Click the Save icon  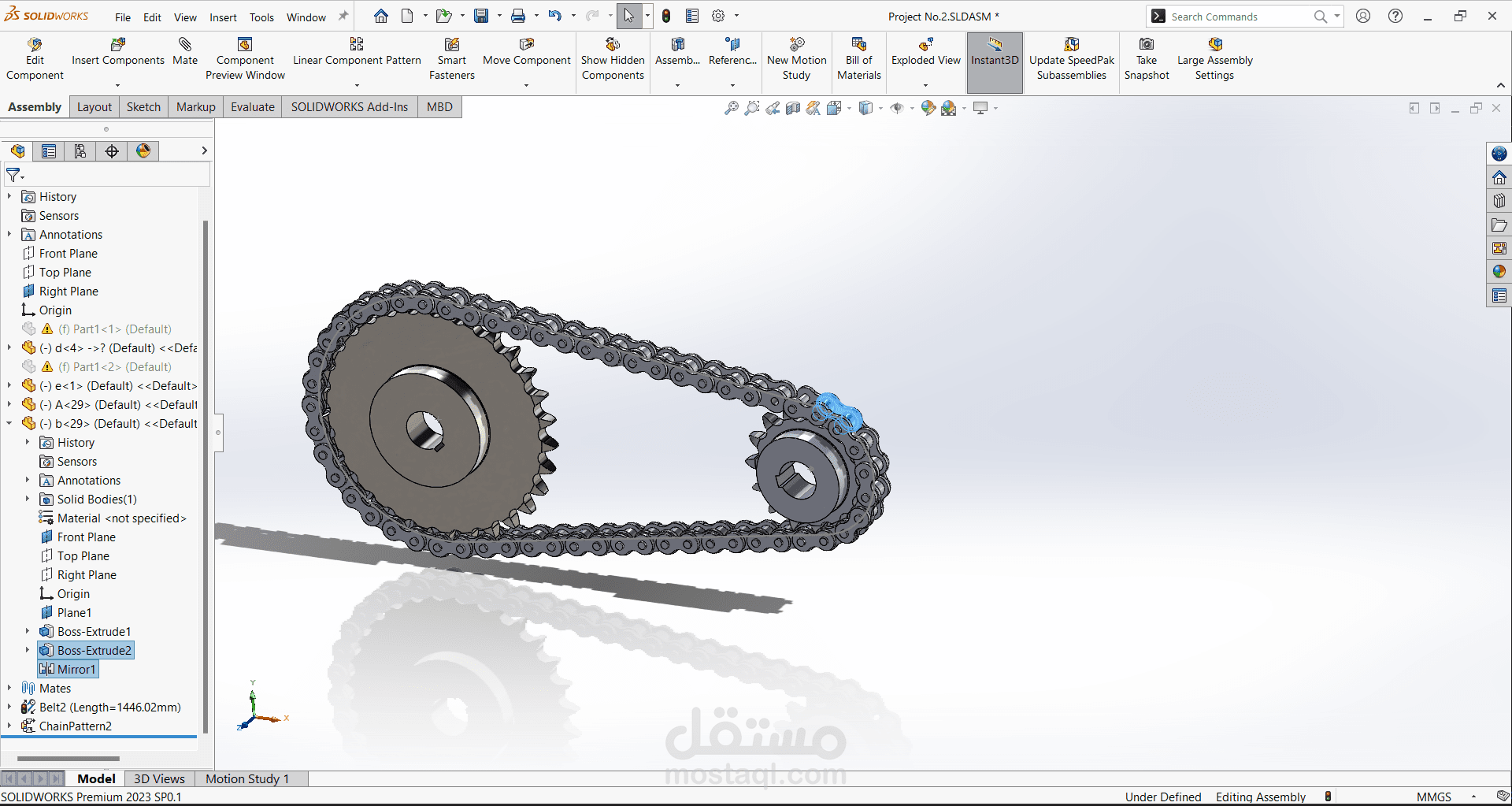click(x=481, y=16)
